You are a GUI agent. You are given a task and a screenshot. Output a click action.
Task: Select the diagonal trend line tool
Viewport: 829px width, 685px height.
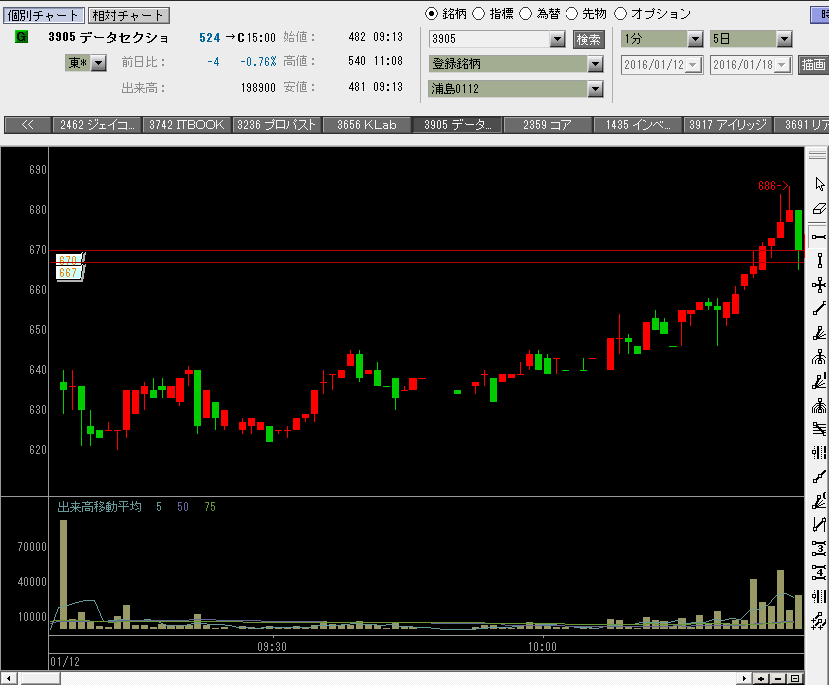point(819,308)
